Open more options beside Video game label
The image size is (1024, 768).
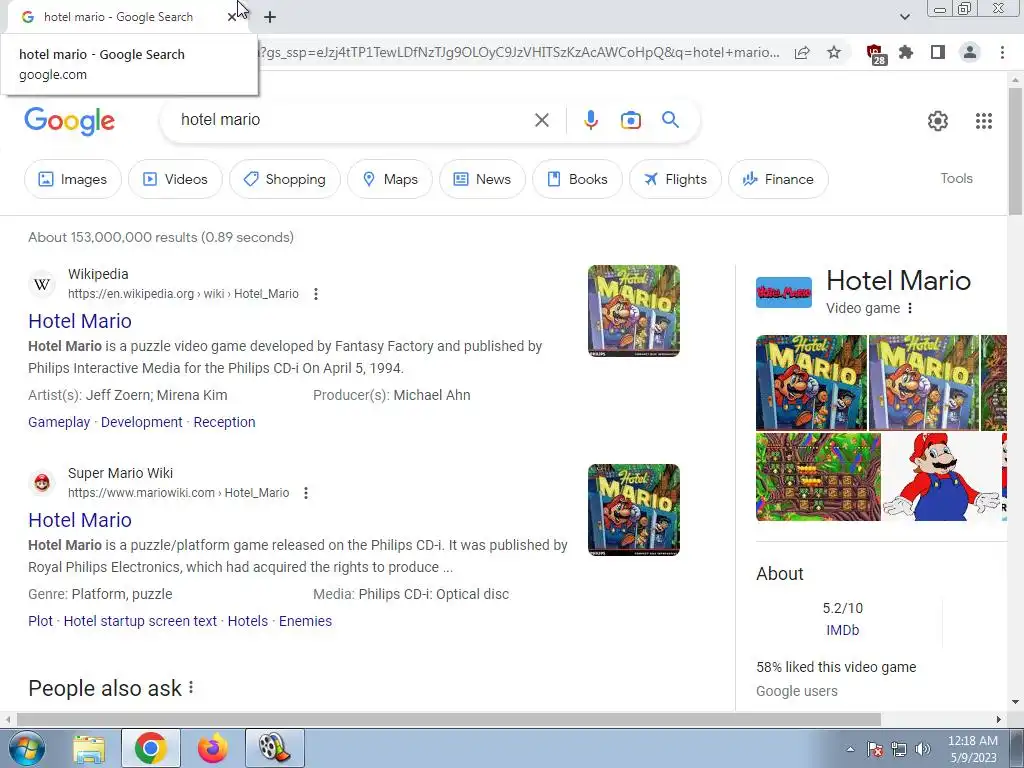click(910, 308)
